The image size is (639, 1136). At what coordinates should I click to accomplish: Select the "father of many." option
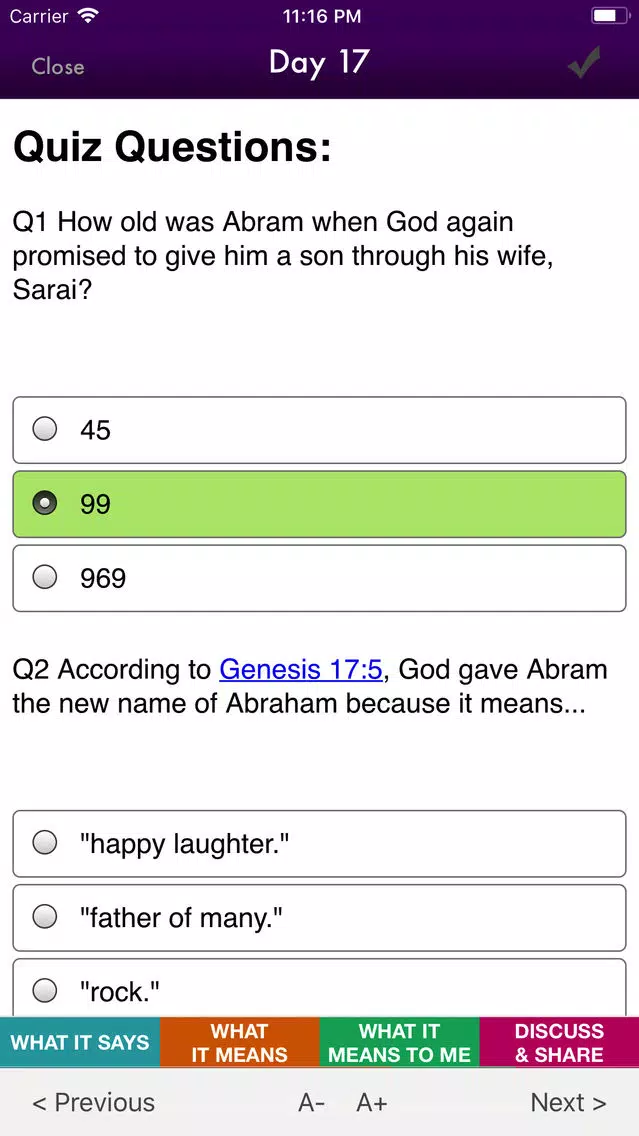point(320,917)
